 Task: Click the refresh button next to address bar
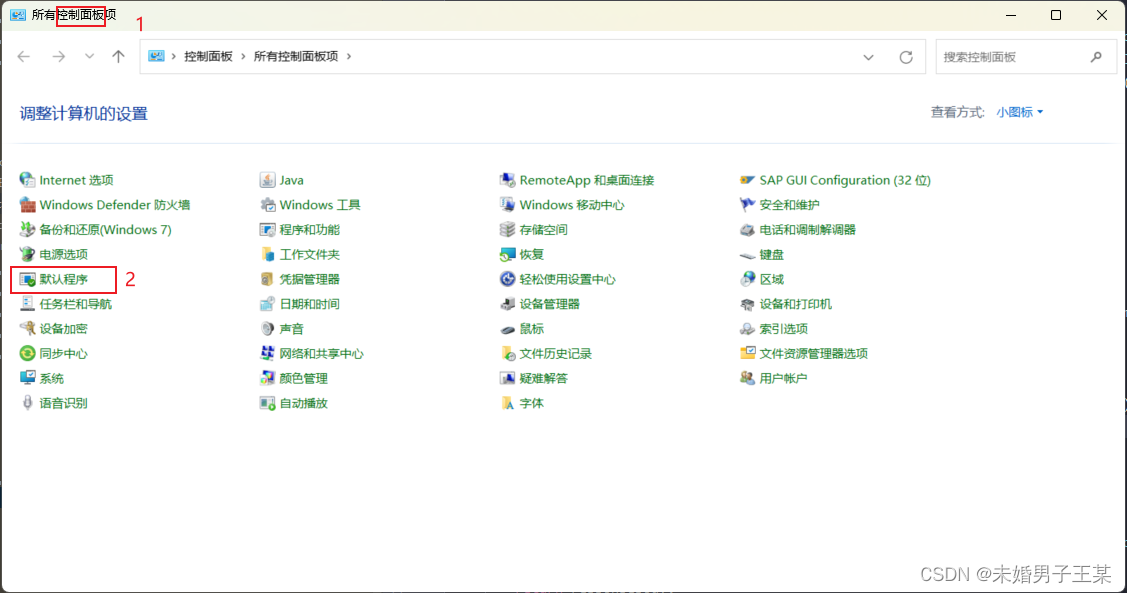click(x=907, y=56)
